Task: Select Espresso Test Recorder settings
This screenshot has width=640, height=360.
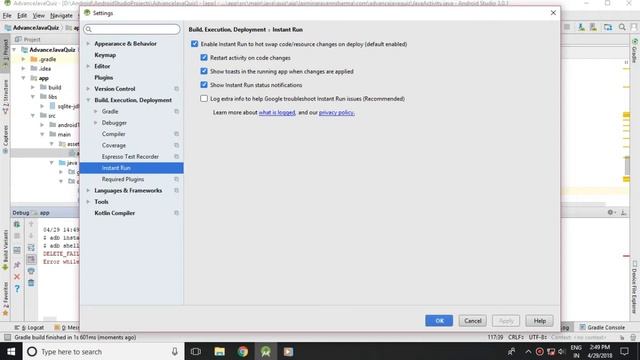Action: [x=130, y=157]
